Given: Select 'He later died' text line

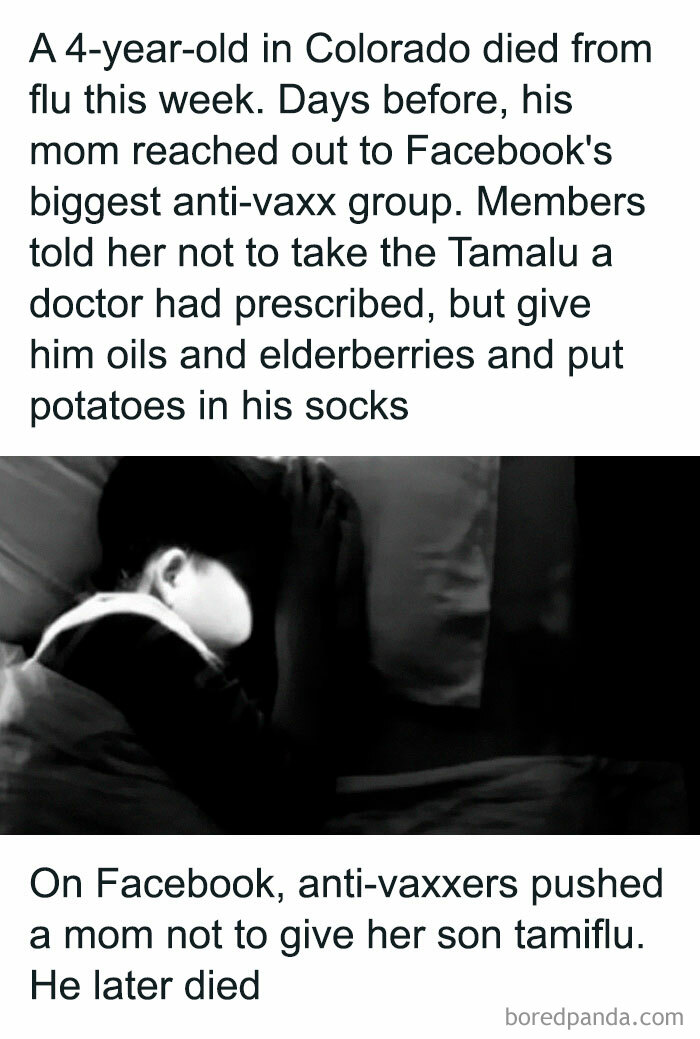Looking at the screenshot, I should click(x=145, y=985).
